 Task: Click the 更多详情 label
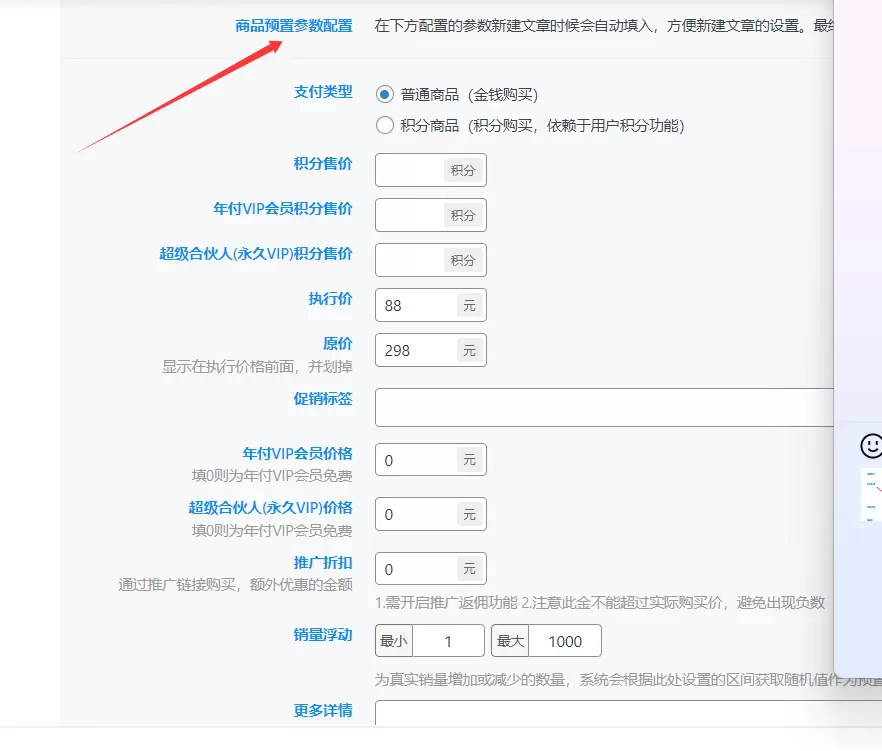(323, 710)
